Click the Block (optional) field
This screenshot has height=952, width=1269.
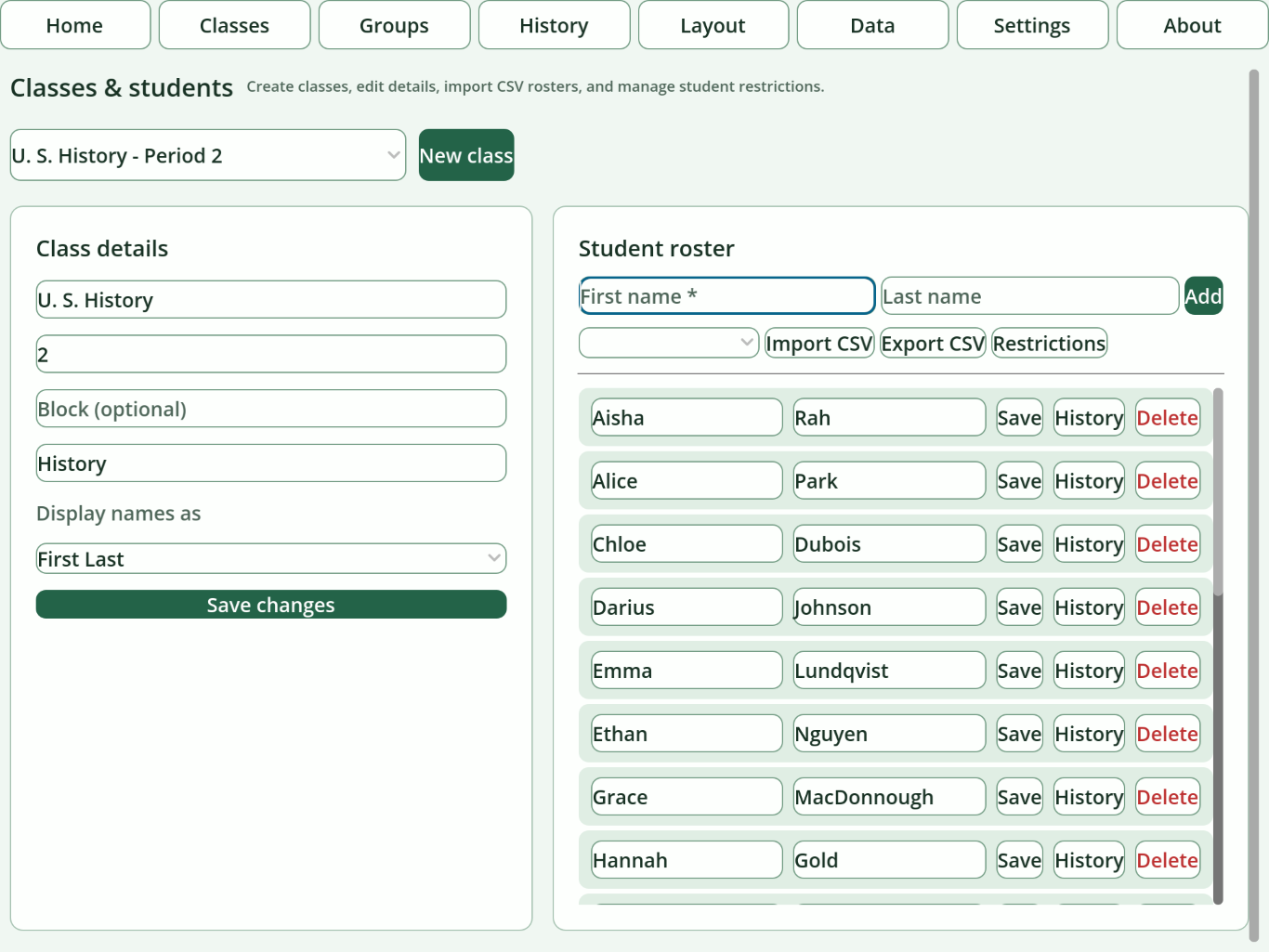pos(271,409)
